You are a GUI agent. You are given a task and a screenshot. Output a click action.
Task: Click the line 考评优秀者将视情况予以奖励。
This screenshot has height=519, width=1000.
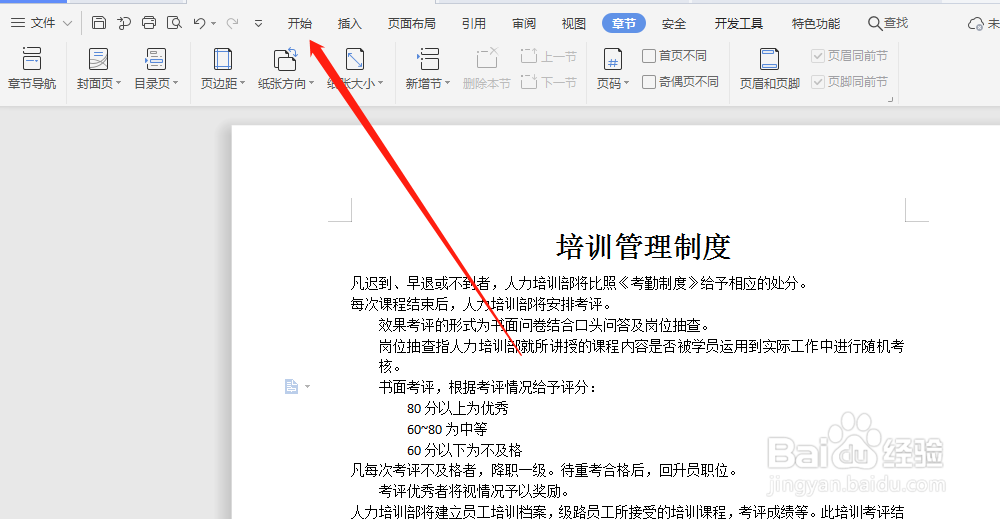click(x=474, y=491)
